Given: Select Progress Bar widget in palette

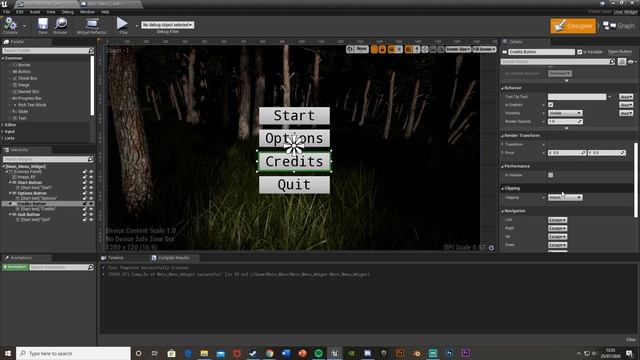Looking at the screenshot, I should 29,98.
